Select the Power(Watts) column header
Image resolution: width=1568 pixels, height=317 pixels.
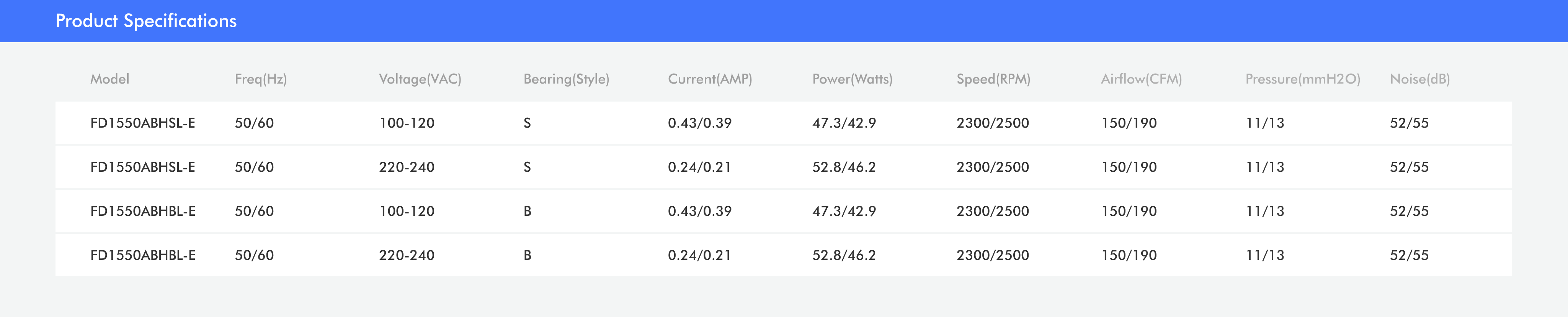click(852, 79)
